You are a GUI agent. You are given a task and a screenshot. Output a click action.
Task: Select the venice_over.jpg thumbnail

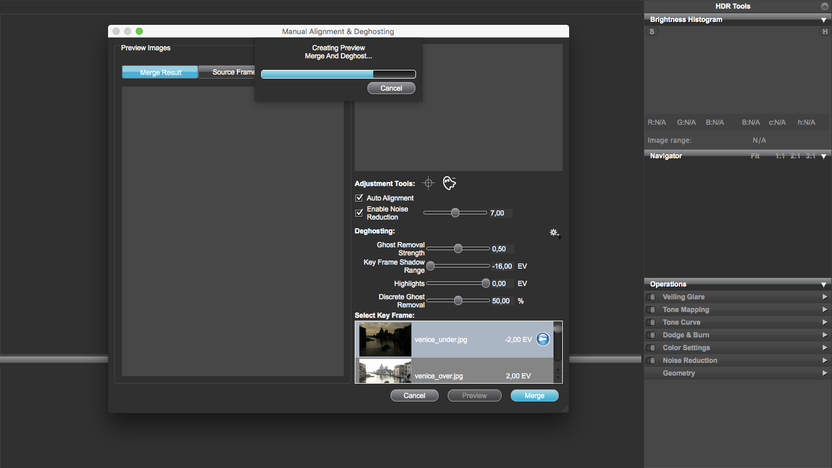click(x=385, y=371)
